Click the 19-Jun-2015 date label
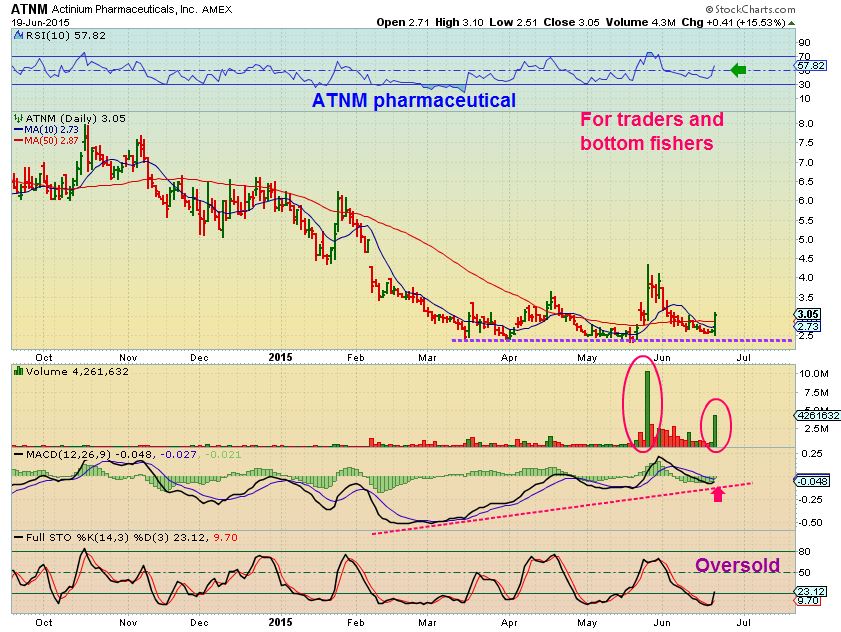This screenshot has width=841, height=632. tap(40, 23)
